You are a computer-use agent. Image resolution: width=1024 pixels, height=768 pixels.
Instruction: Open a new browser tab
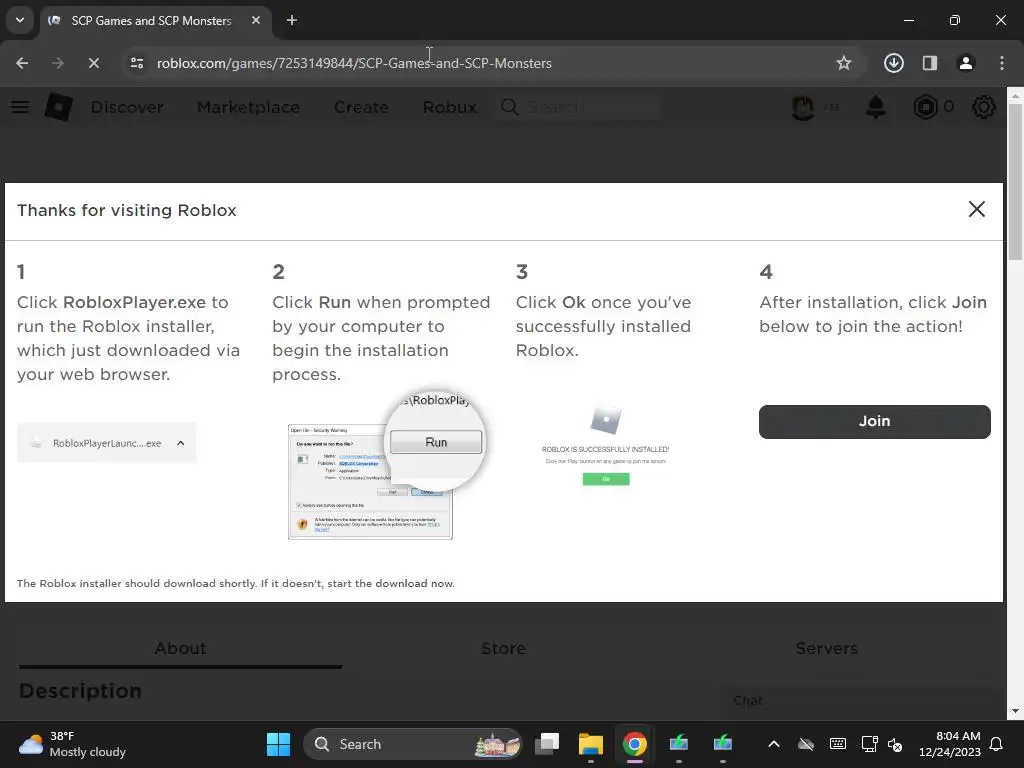pyautogui.click(x=292, y=20)
